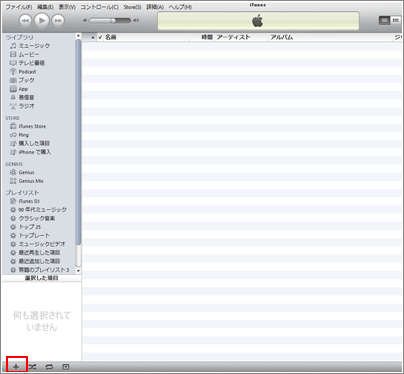Click the Apple logo status display
404x374 pixels.
pos(258,21)
